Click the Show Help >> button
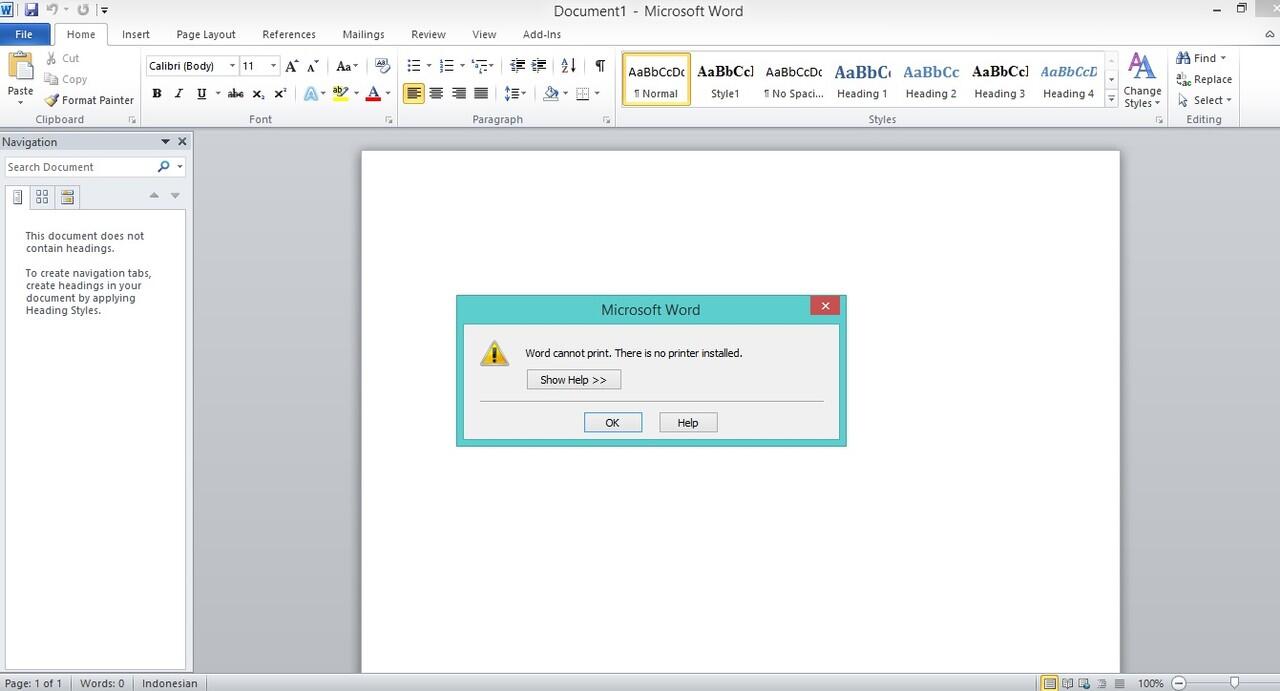The image size is (1280, 691). [x=574, y=380]
